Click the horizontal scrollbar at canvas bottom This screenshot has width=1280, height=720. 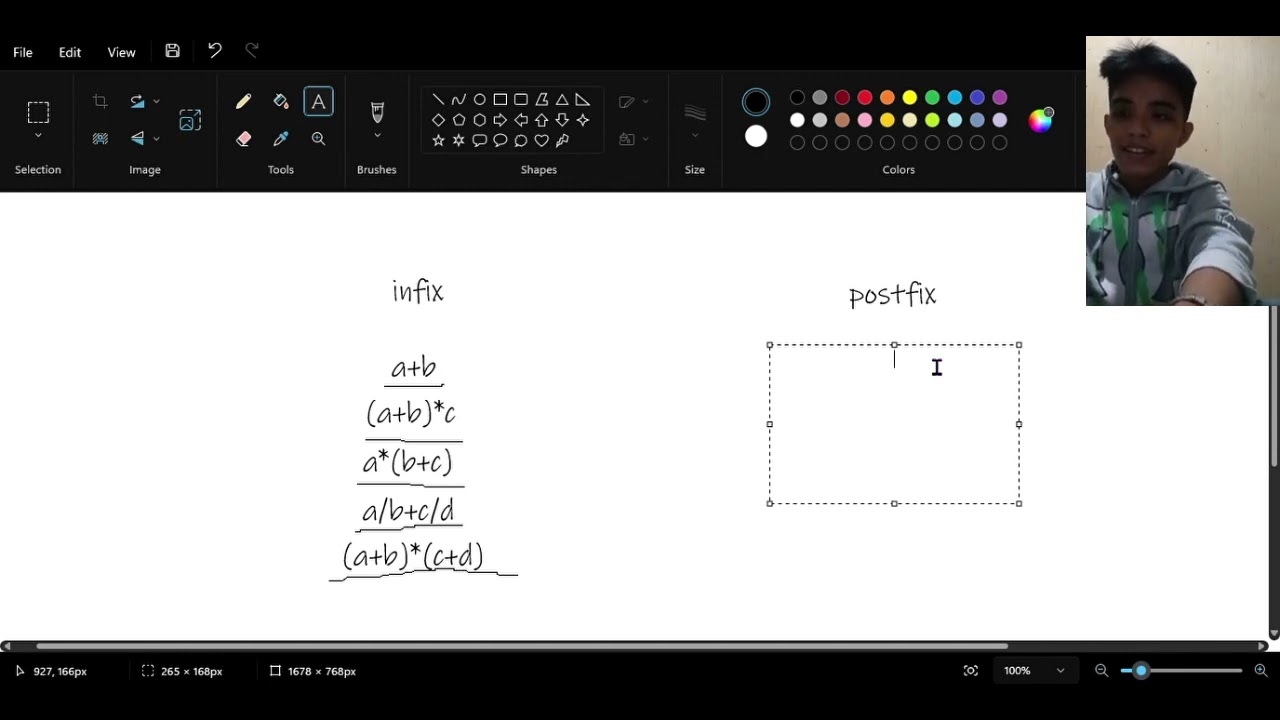click(522, 646)
